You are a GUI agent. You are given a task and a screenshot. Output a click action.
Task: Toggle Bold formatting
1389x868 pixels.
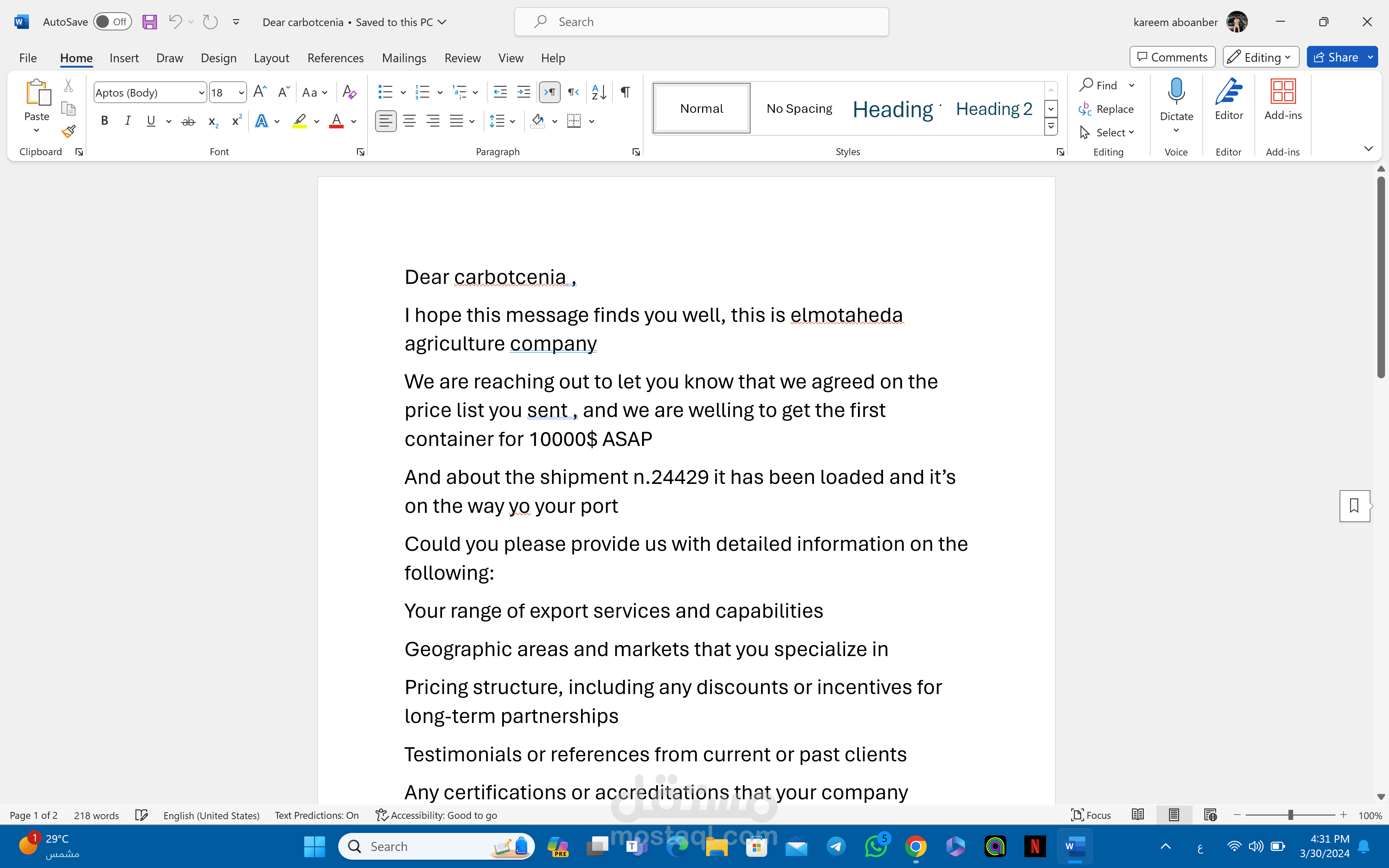point(105,121)
